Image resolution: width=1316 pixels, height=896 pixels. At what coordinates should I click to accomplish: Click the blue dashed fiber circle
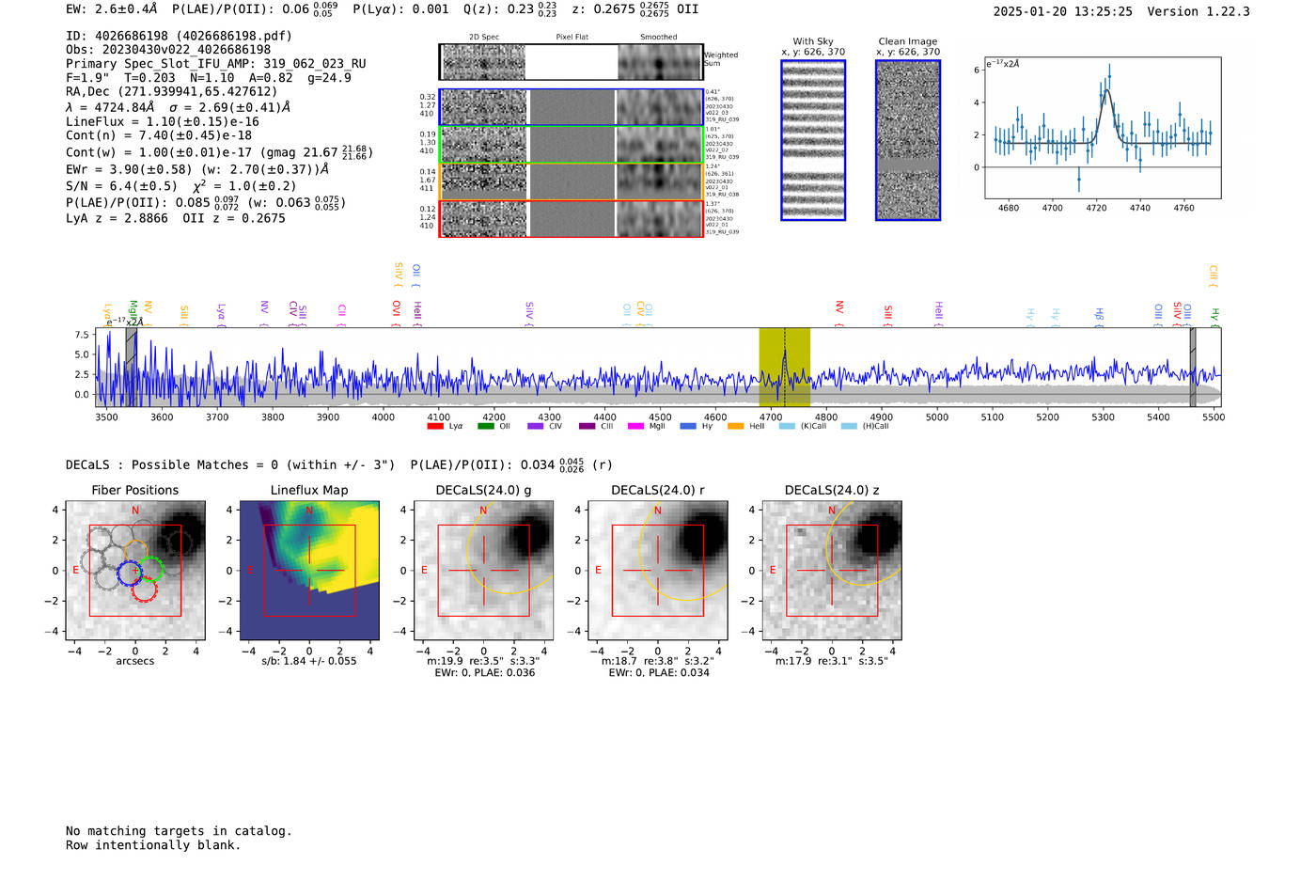(x=130, y=573)
